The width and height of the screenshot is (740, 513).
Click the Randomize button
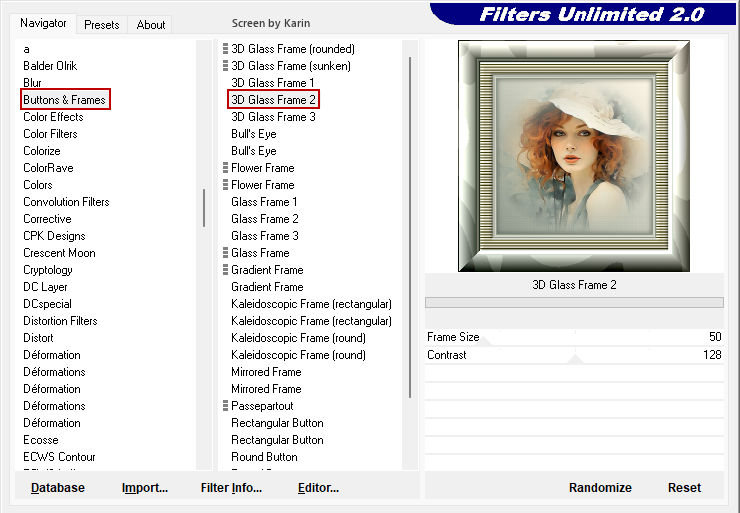[600, 488]
